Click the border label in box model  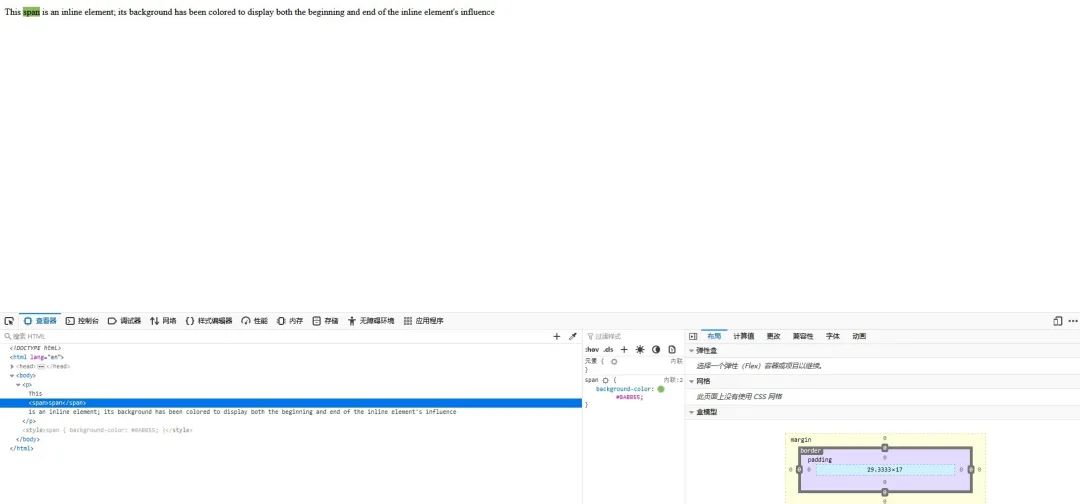[811, 450]
